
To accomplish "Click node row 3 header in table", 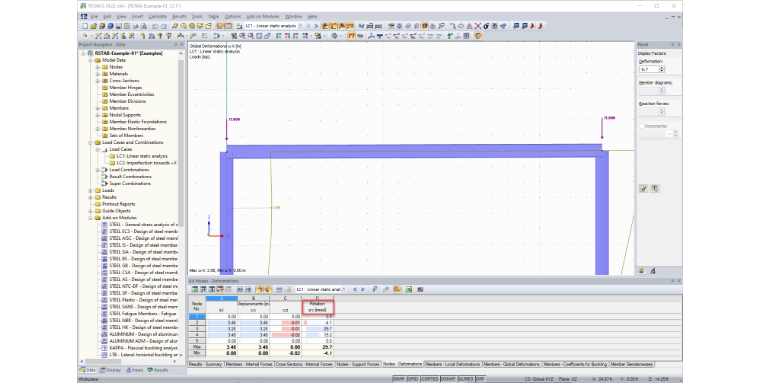I will click(197, 329).
